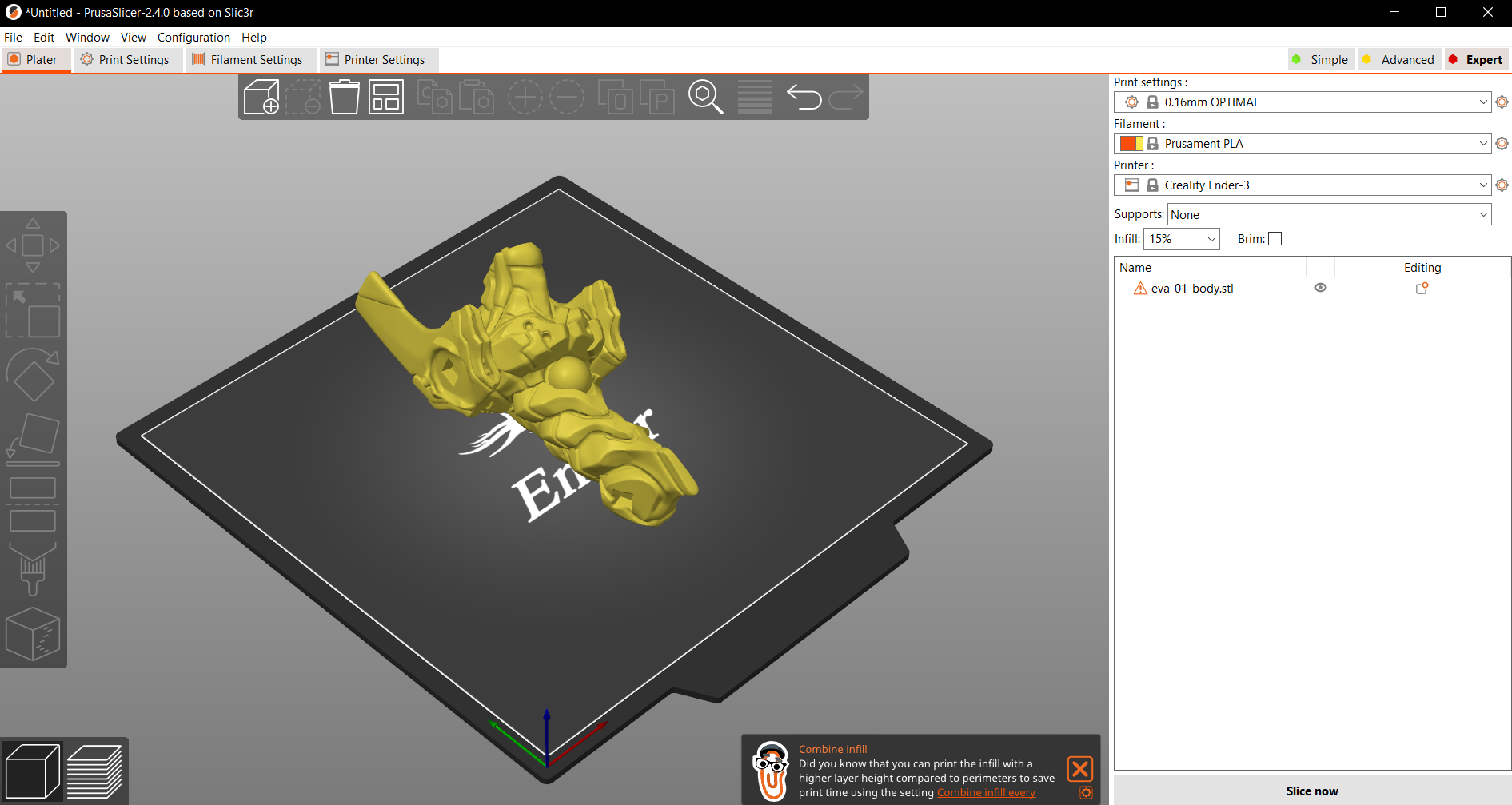Click the Copy toolbar icon
The image size is (1512, 805).
(435, 98)
